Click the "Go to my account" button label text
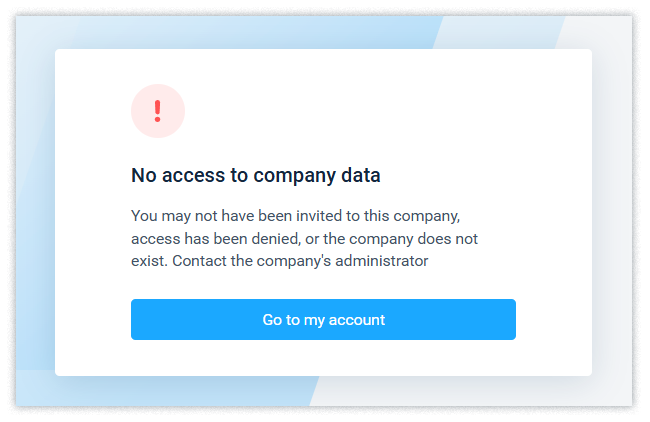 (323, 320)
